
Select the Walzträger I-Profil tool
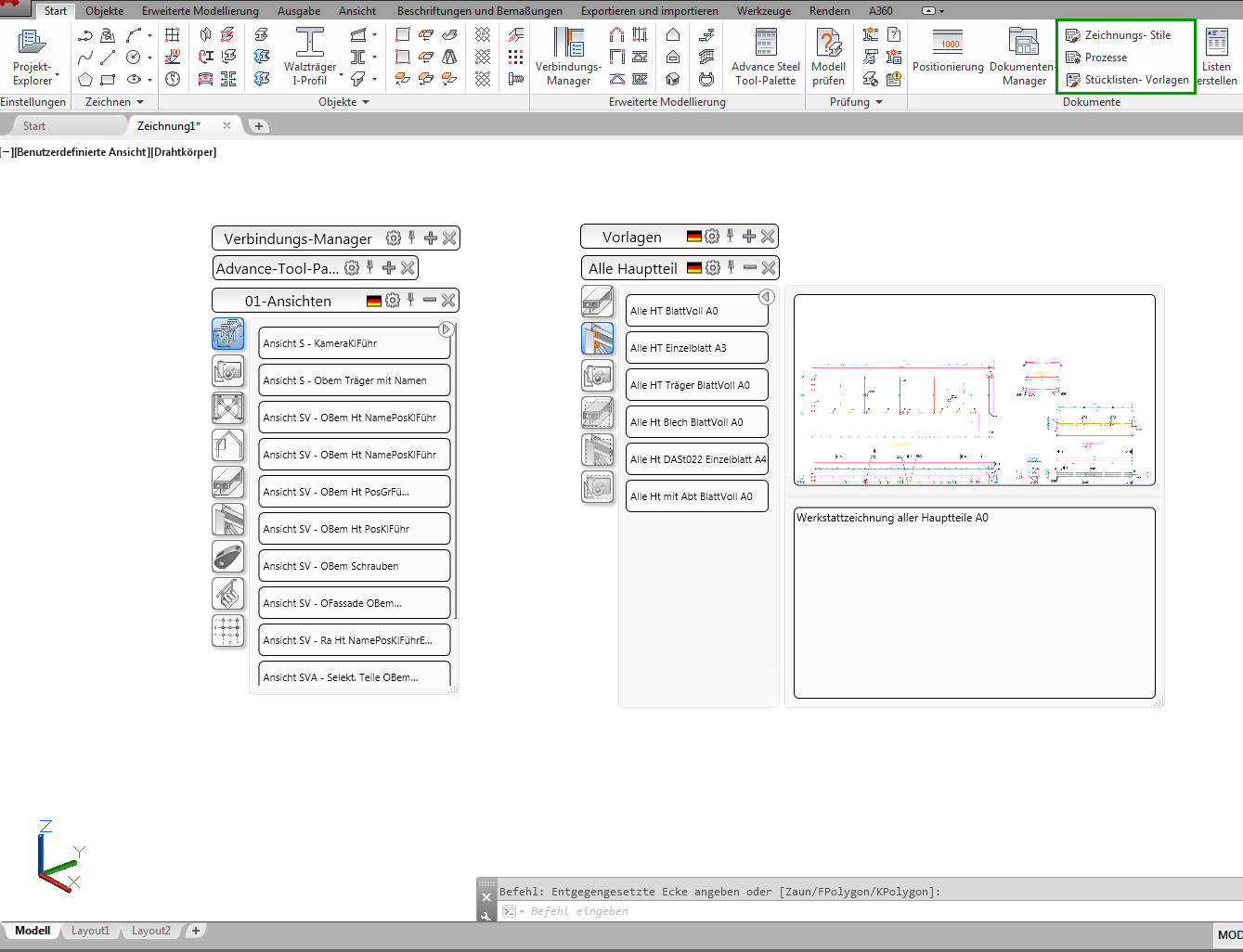pos(310,57)
